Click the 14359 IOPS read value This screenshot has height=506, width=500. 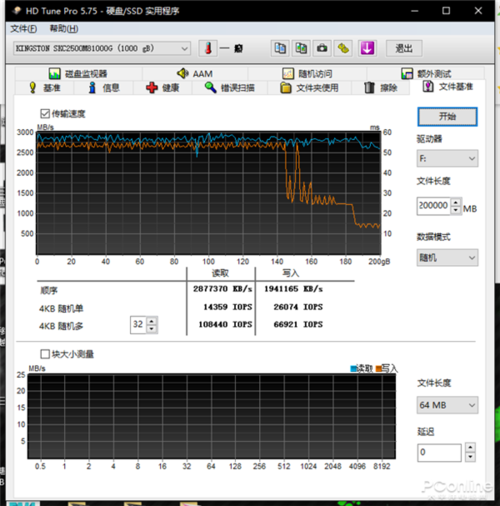228,307
